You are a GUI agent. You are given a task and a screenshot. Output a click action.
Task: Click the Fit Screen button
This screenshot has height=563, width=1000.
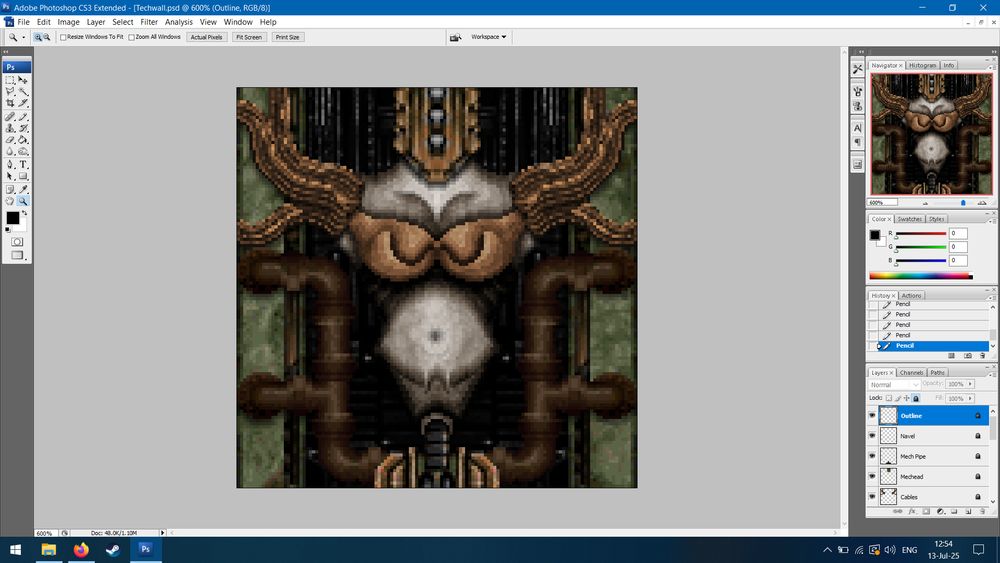point(249,37)
